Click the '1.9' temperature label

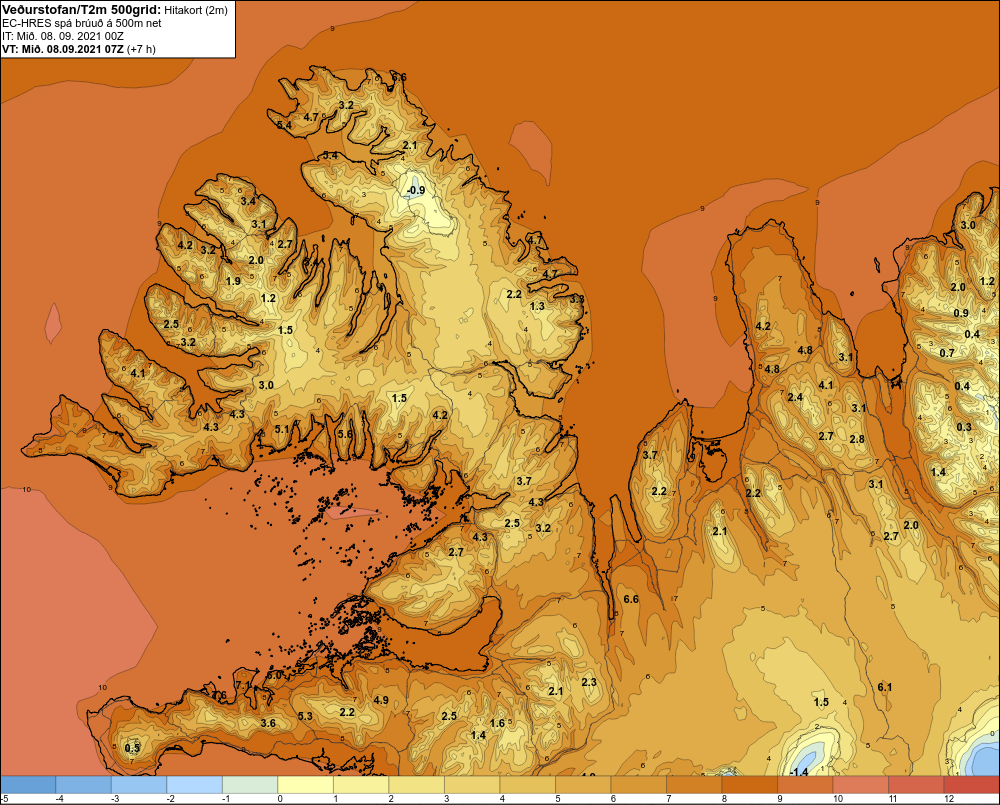(x=233, y=281)
